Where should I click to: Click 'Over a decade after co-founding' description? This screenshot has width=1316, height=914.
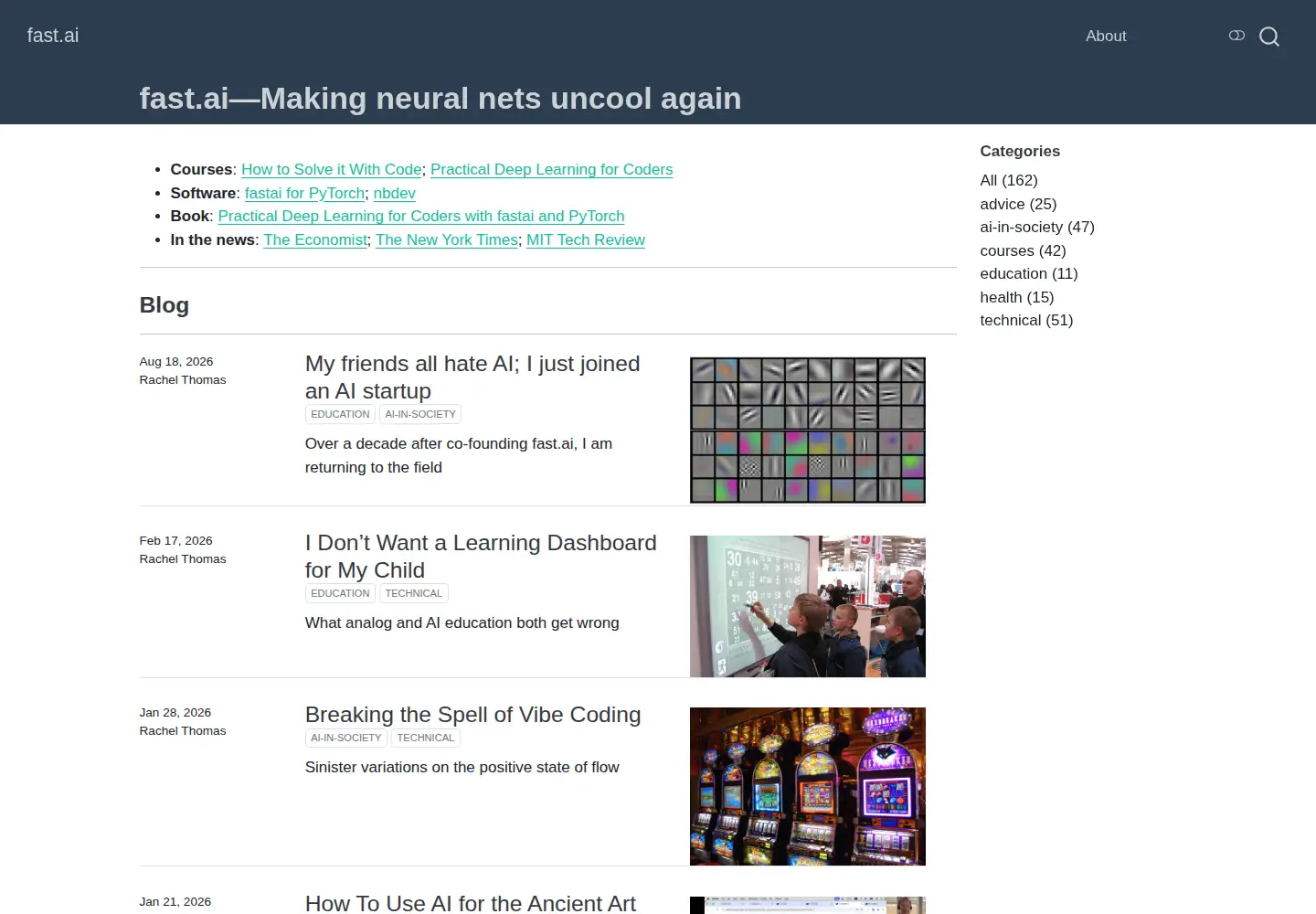click(x=459, y=455)
